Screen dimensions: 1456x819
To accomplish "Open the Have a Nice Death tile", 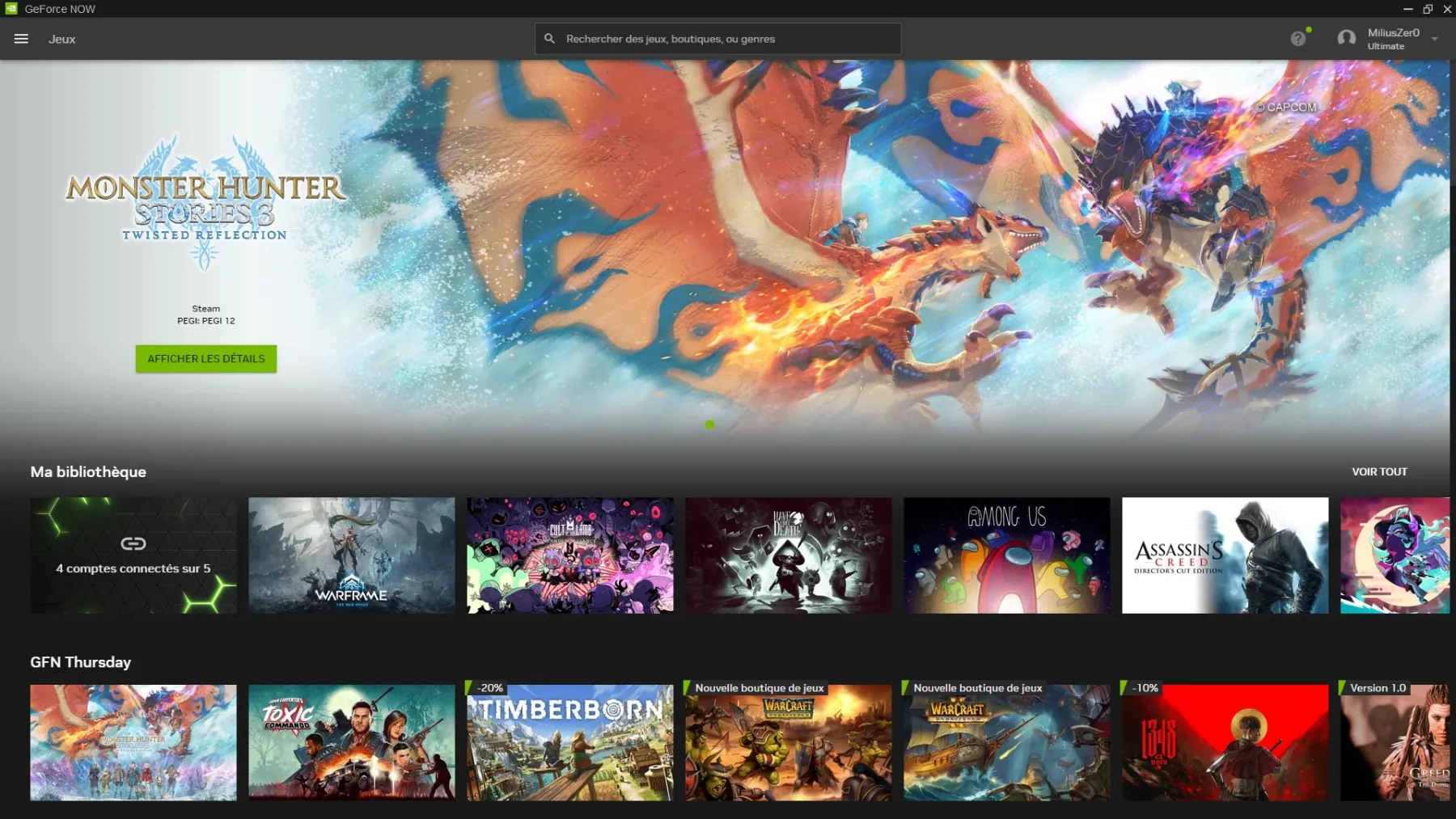I will 788,555.
